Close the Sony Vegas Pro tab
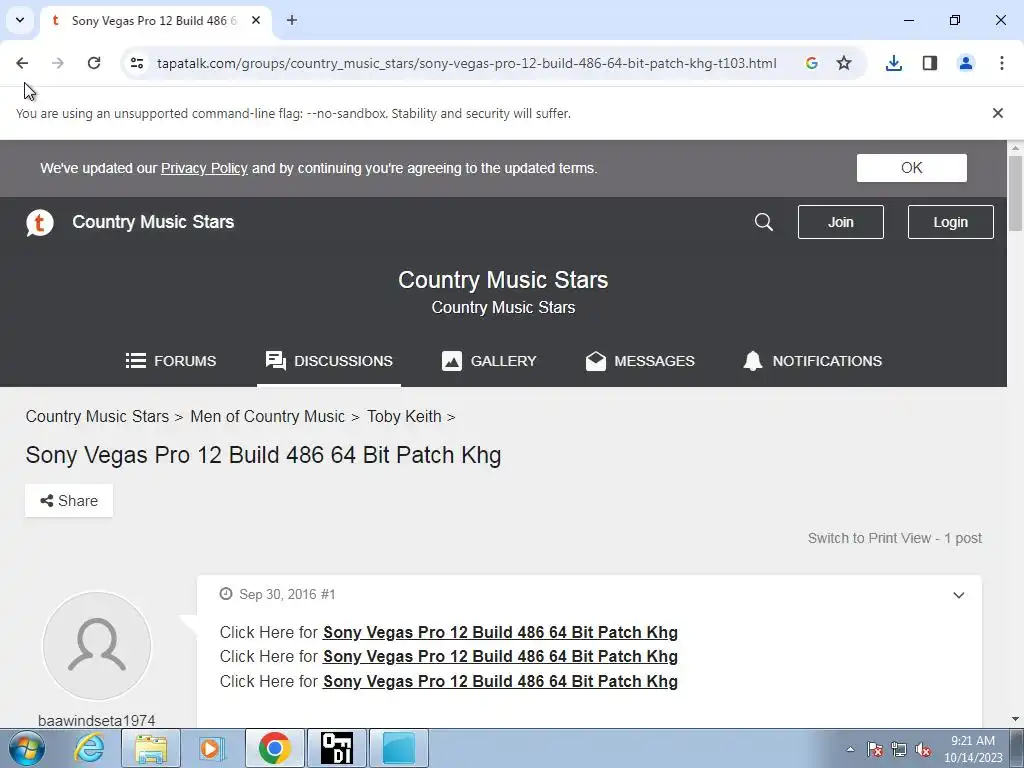Image resolution: width=1024 pixels, height=768 pixels. point(256,20)
